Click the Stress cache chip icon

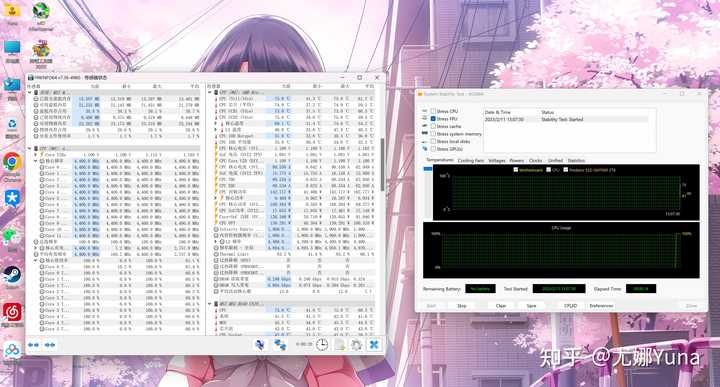pos(425,126)
